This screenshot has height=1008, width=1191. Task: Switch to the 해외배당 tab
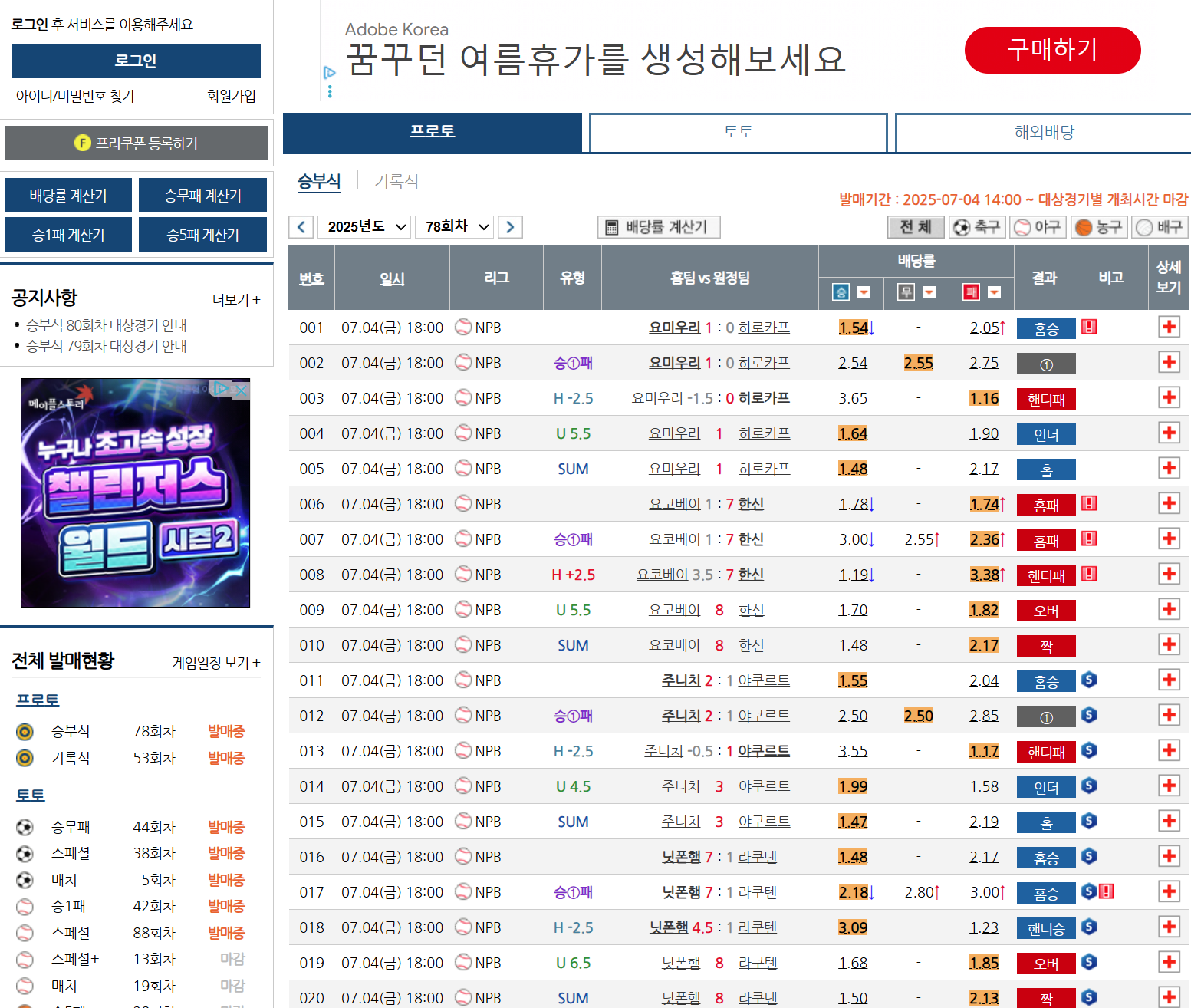tap(1041, 132)
